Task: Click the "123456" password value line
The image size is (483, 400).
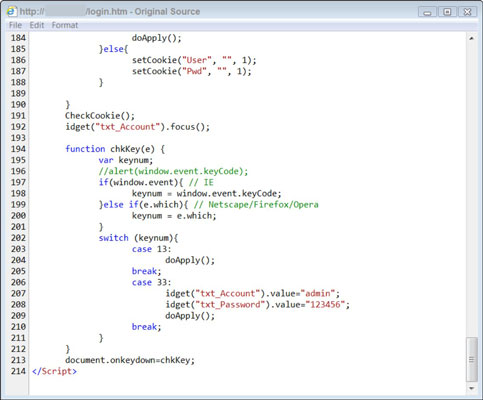Action: point(258,305)
